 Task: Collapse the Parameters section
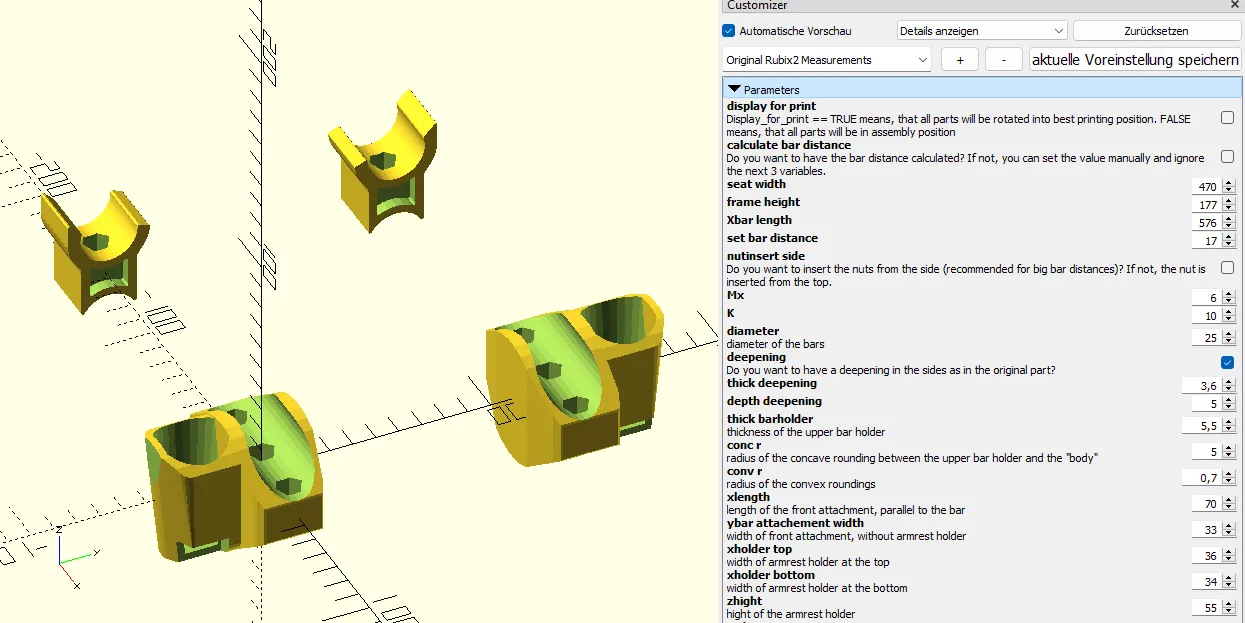click(x=735, y=90)
